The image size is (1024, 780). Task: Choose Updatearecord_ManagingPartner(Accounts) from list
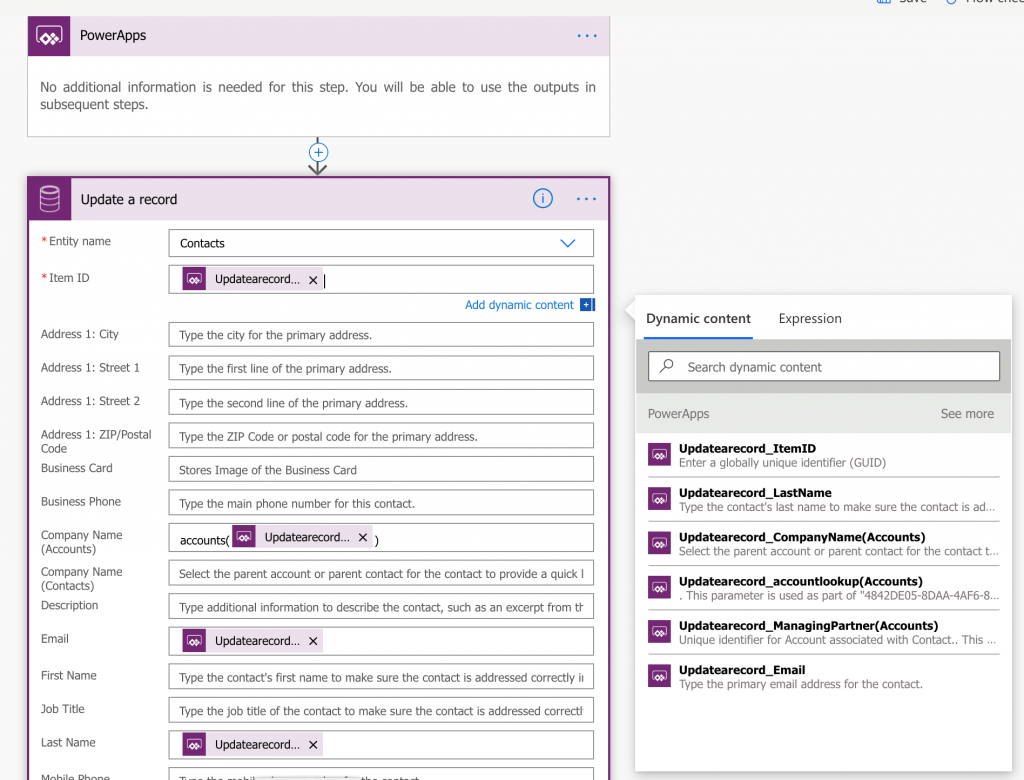pos(806,626)
